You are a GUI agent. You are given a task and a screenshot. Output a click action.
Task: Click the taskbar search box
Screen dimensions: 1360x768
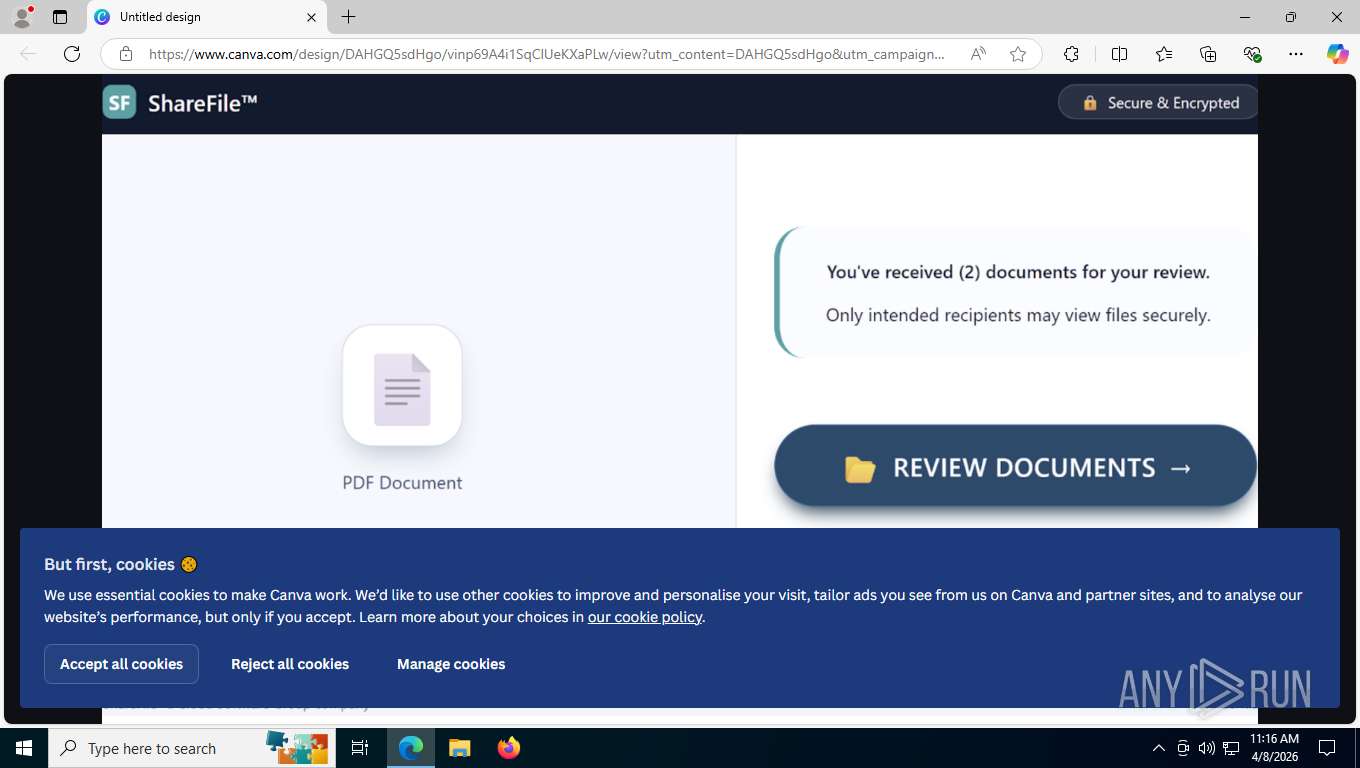[190, 748]
